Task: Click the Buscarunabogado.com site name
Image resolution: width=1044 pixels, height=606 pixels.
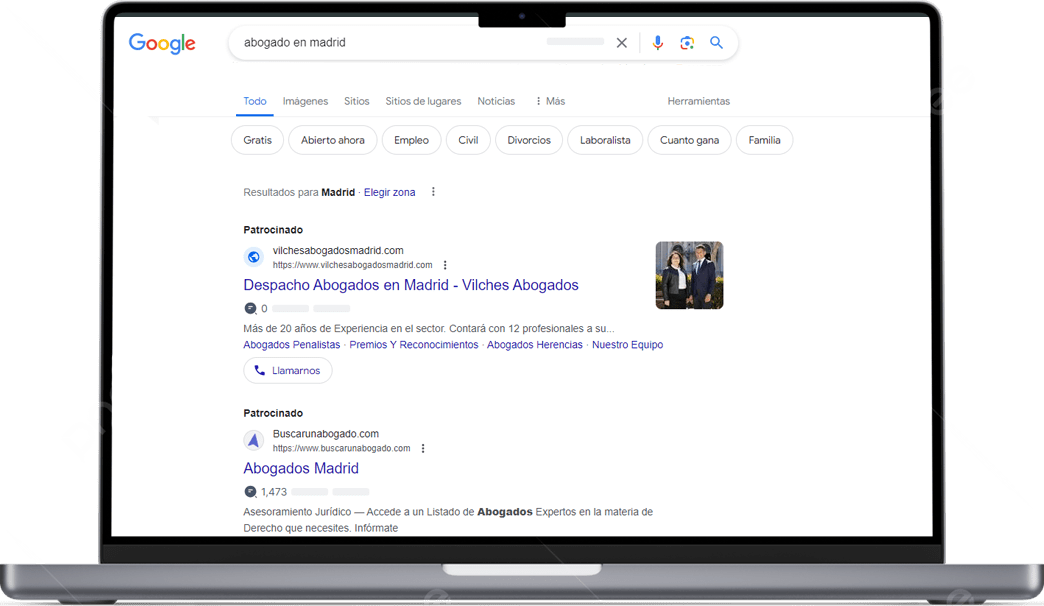Action: point(326,434)
